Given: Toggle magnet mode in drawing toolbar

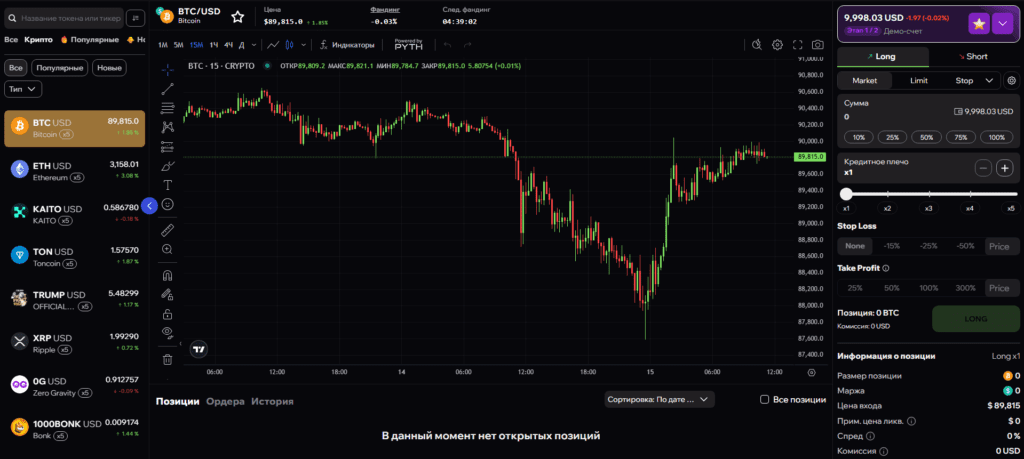Looking at the screenshot, I should [168, 276].
